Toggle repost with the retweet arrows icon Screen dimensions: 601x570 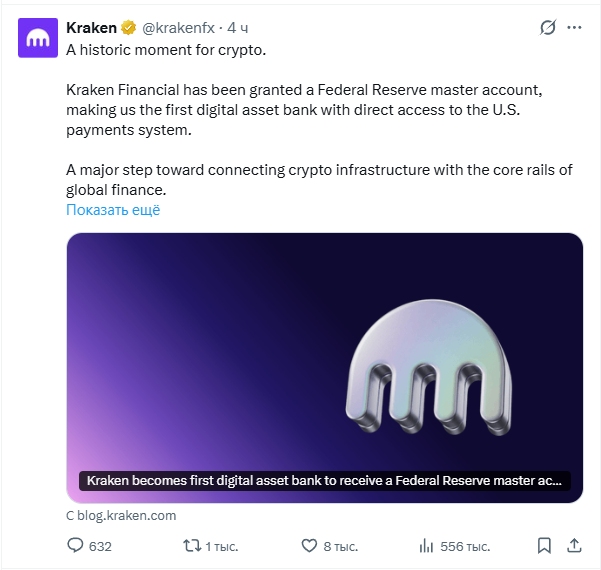point(189,546)
